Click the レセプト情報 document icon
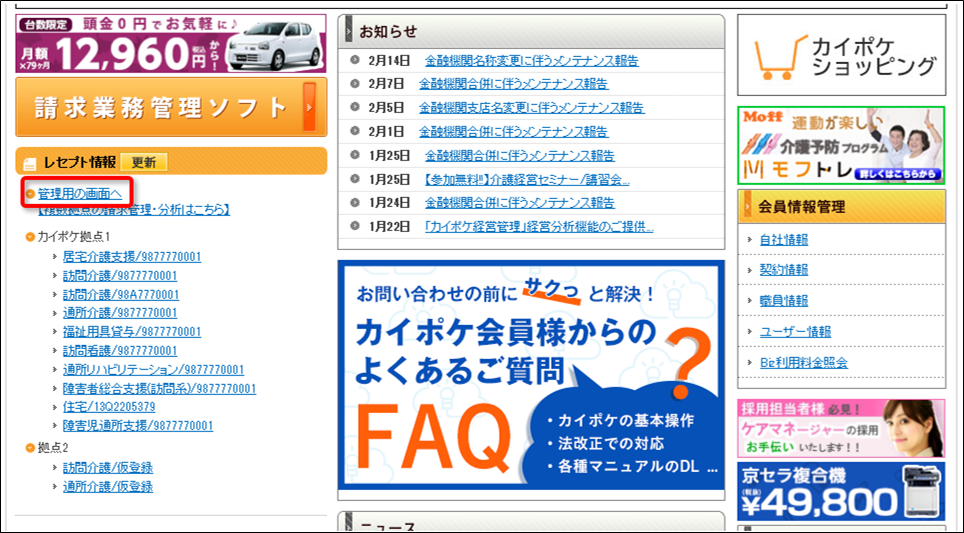 [x=30, y=164]
